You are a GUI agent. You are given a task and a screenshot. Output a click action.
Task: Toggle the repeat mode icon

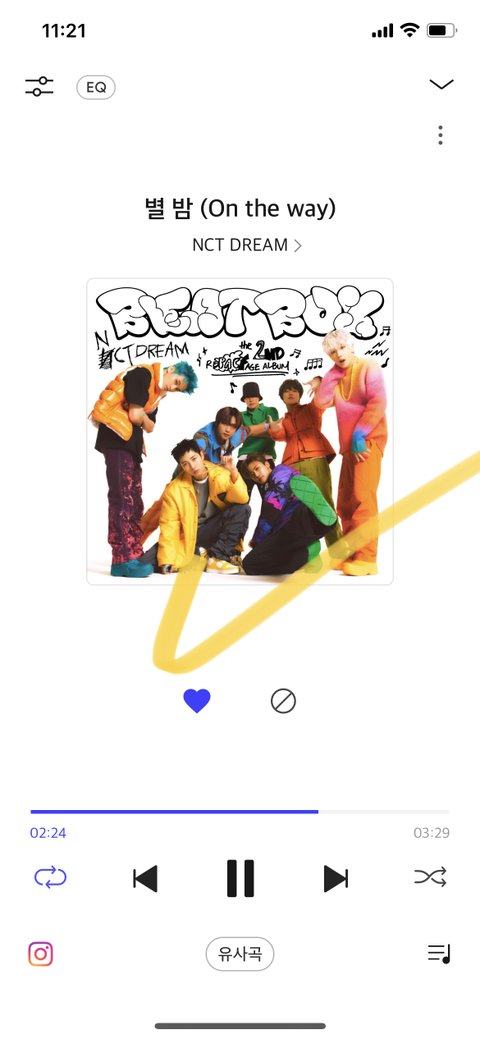50,877
